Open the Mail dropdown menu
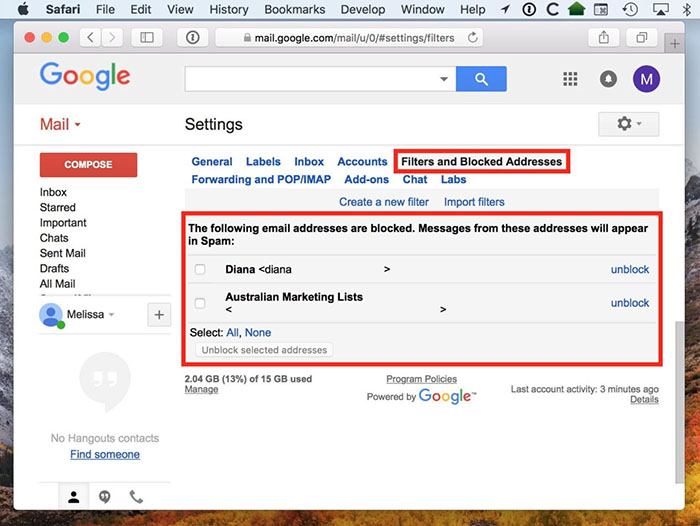The image size is (700, 526). coord(60,125)
